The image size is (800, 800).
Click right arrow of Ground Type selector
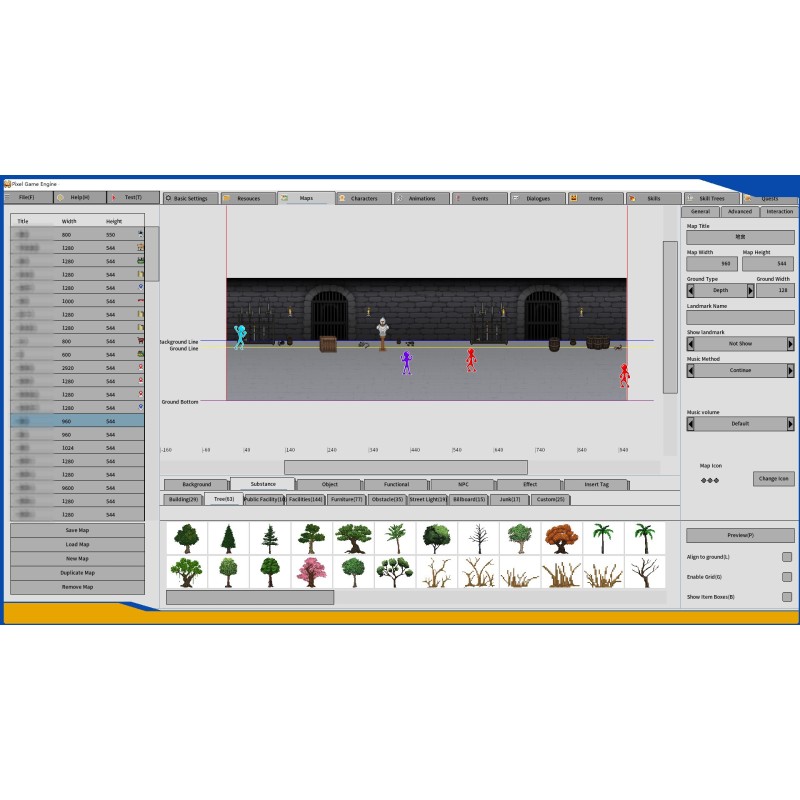(x=751, y=290)
